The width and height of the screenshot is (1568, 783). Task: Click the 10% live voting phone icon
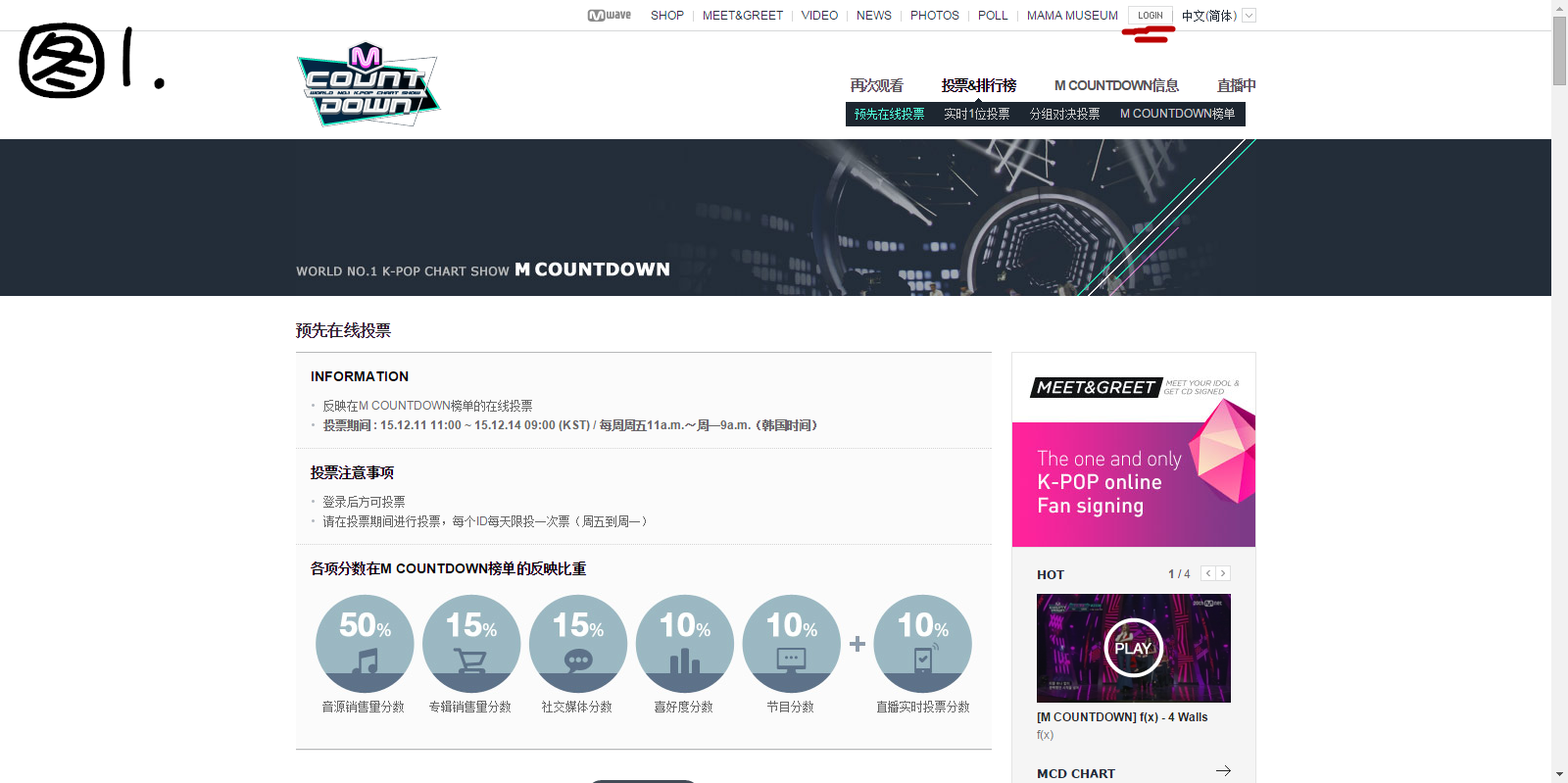click(922, 644)
